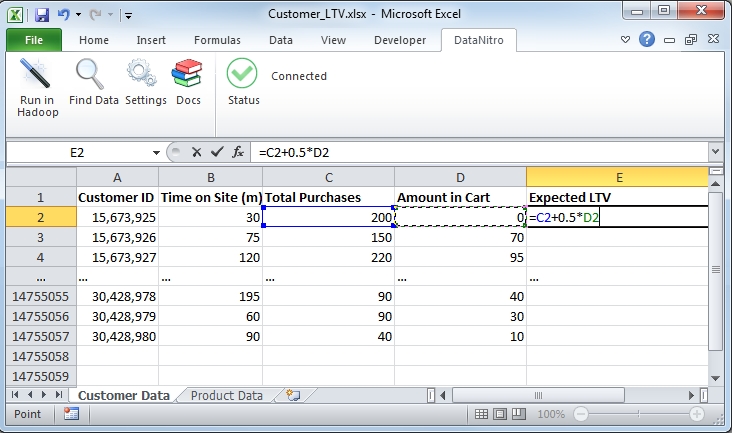The width and height of the screenshot is (732, 433).
Task: Select the DataNitro ribbon tab
Action: pyautogui.click(x=479, y=40)
